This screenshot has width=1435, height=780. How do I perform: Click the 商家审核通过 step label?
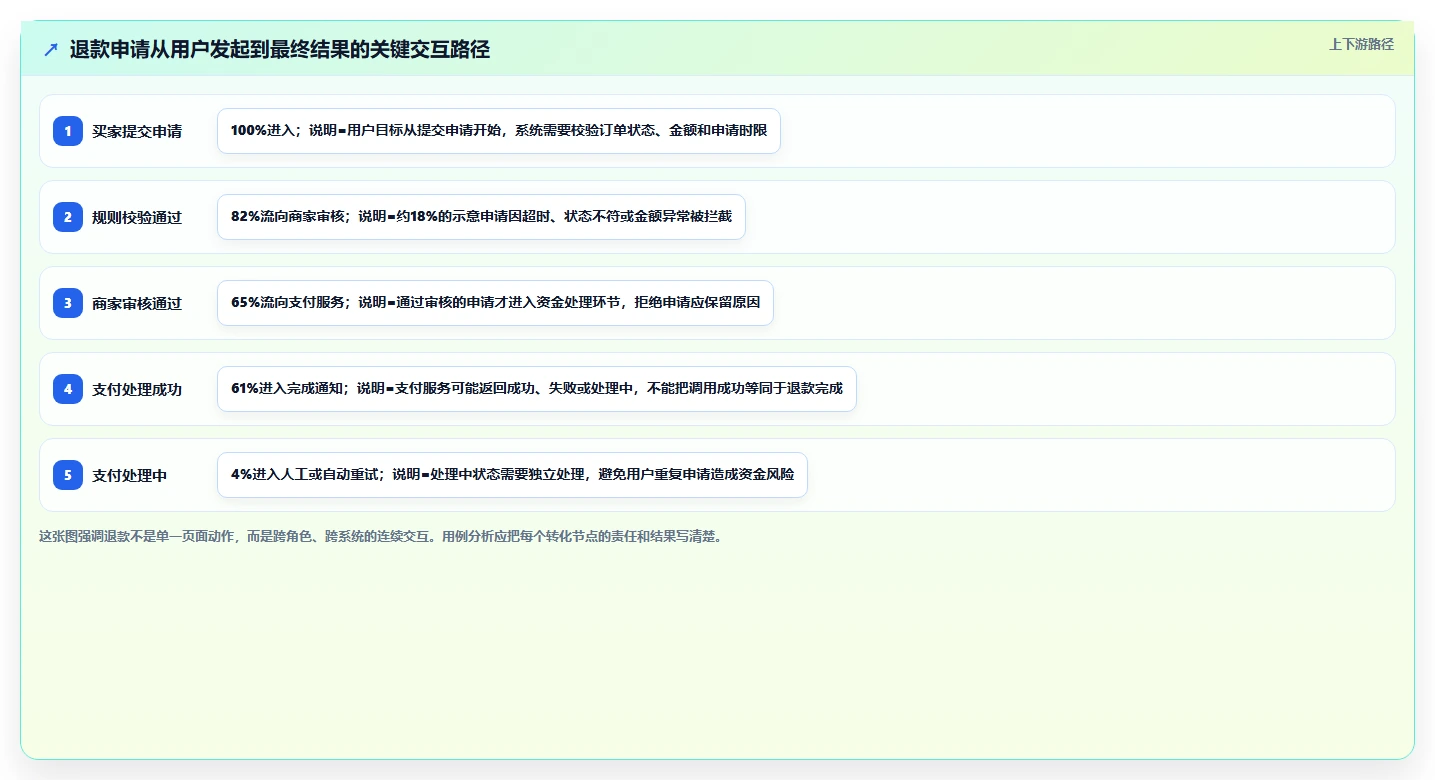tap(137, 303)
